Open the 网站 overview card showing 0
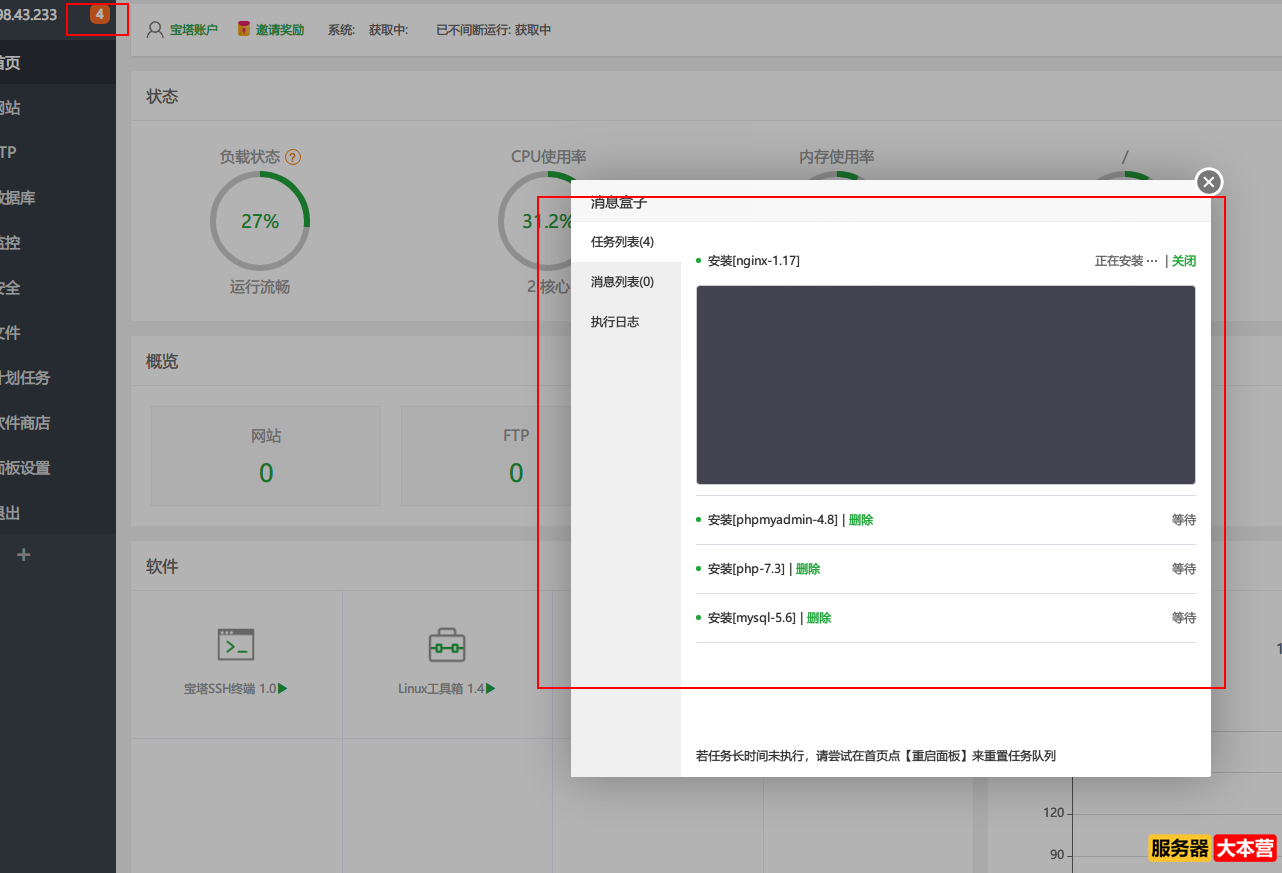The width and height of the screenshot is (1282, 873). pos(266,456)
